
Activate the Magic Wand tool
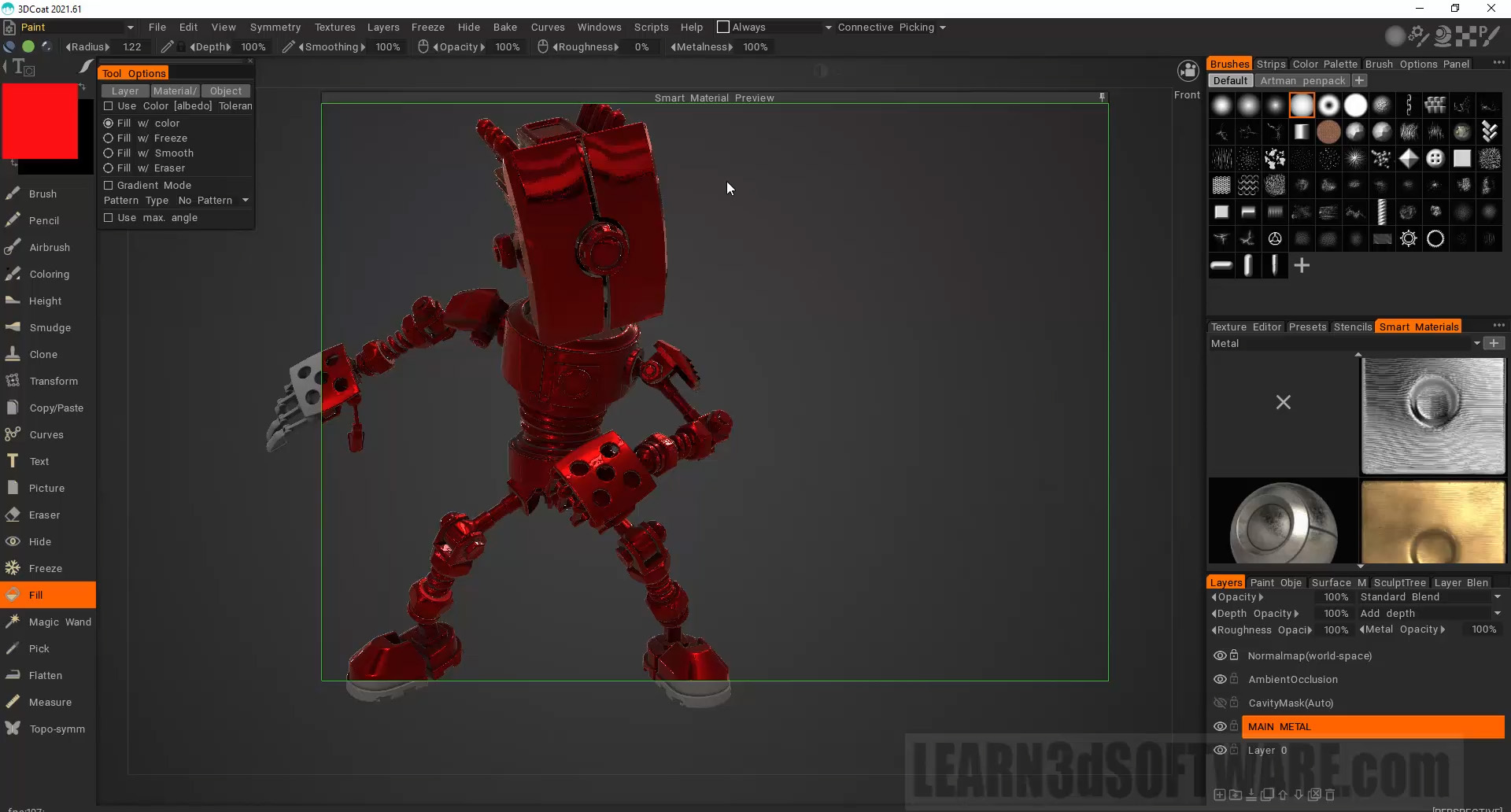click(59, 622)
